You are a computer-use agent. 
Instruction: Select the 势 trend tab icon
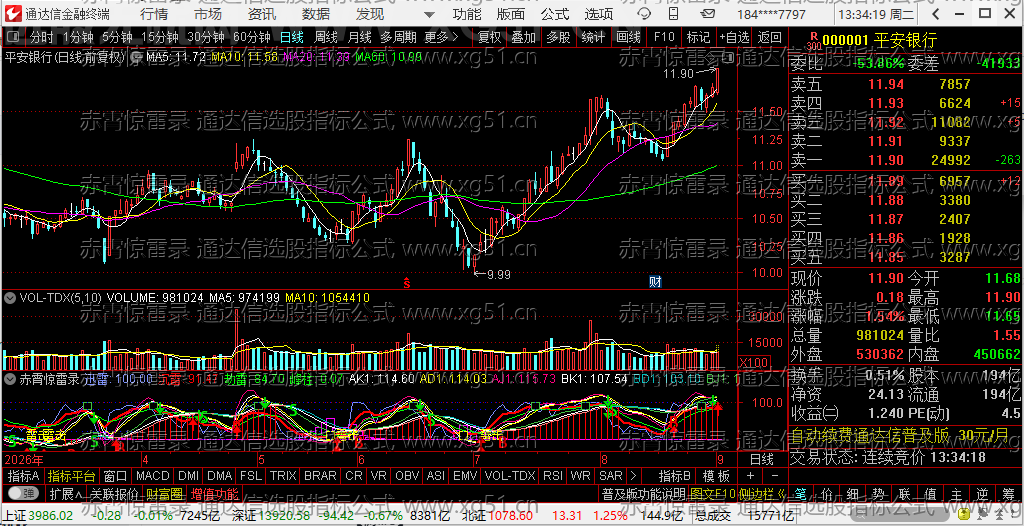pyautogui.click(x=879, y=493)
